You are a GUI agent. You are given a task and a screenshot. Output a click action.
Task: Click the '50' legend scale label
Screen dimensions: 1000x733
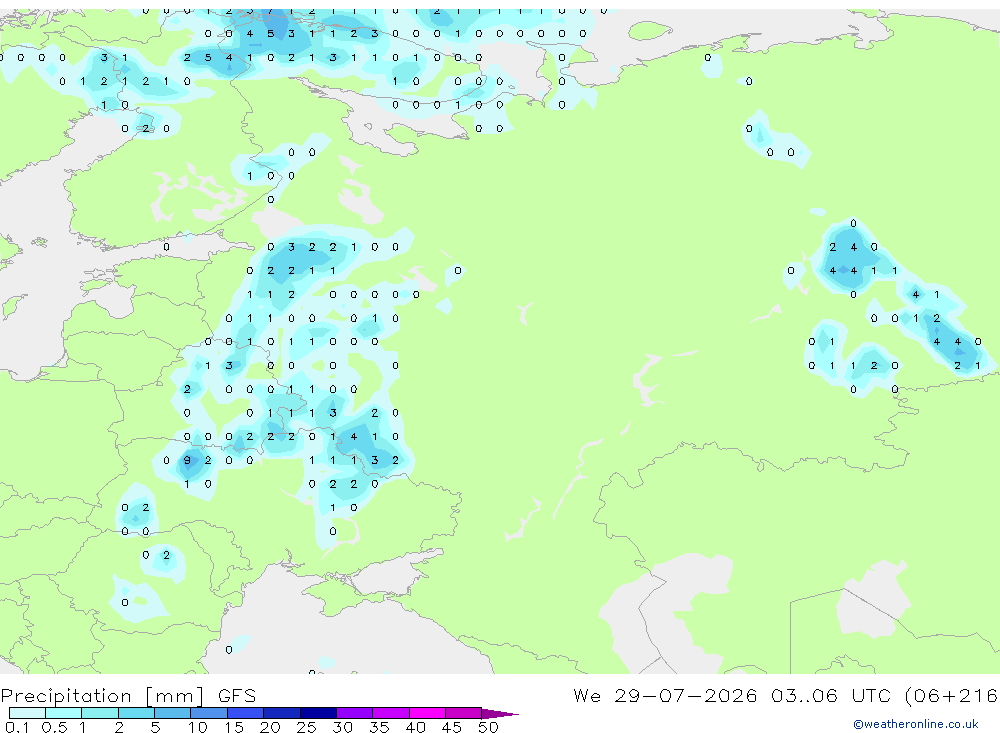tap(488, 727)
